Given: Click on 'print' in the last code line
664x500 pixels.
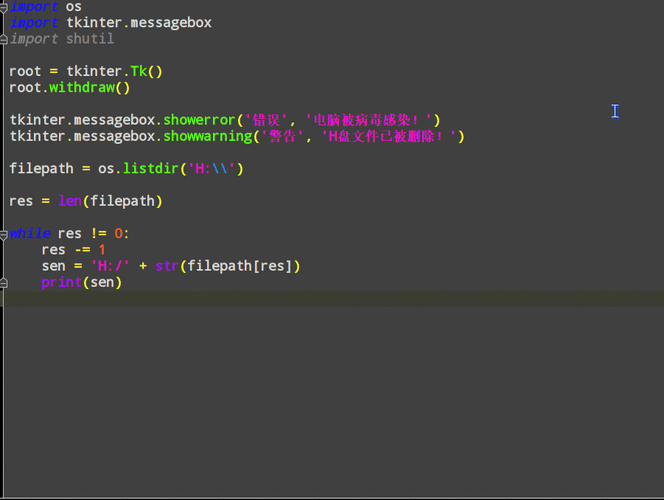Looking at the screenshot, I should [x=61, y=282].
